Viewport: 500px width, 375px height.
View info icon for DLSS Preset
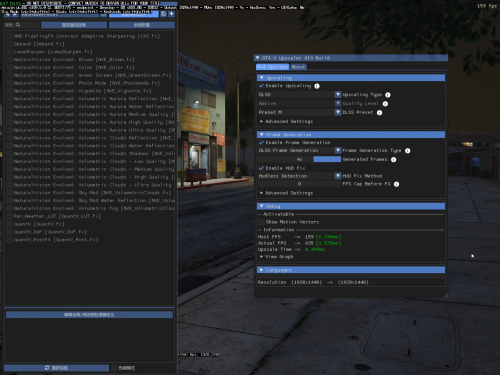[379, 113]
